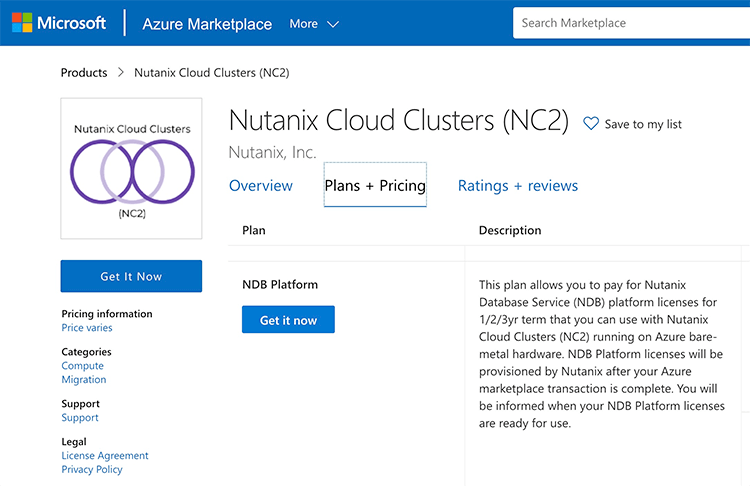Image resolution: width=750 pixels, height=486 pixels.
Task: Go to Products breadcrumb link
Action: [x=84, y=73]
